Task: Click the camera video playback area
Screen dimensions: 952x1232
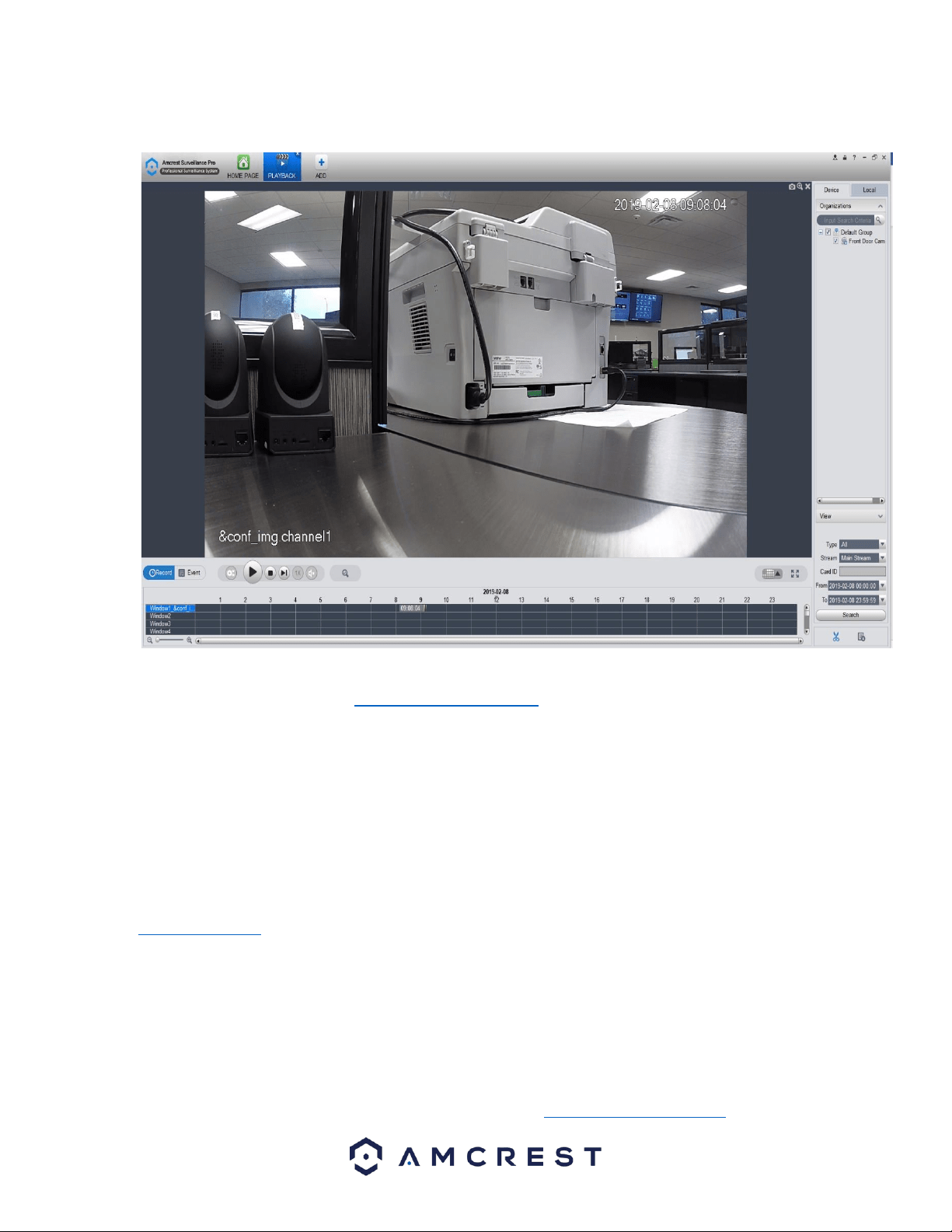Action: point(476,374)
